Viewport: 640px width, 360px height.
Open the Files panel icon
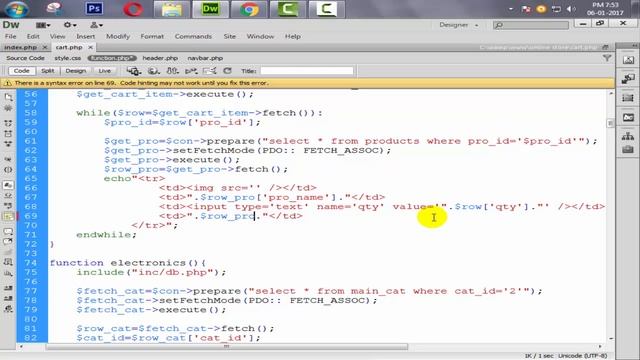coord(628,136)
